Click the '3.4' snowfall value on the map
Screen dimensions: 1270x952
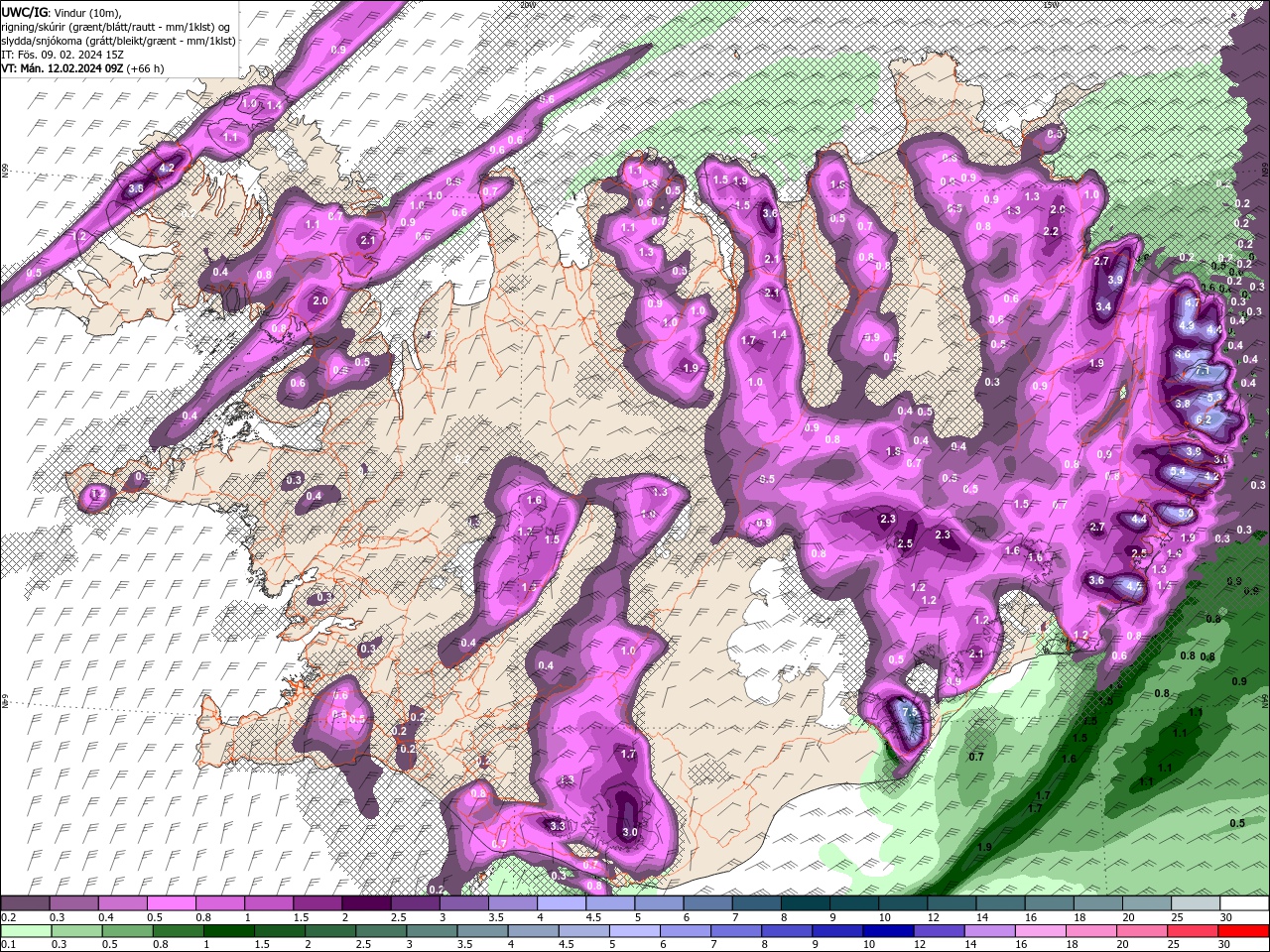(1103, 306)
